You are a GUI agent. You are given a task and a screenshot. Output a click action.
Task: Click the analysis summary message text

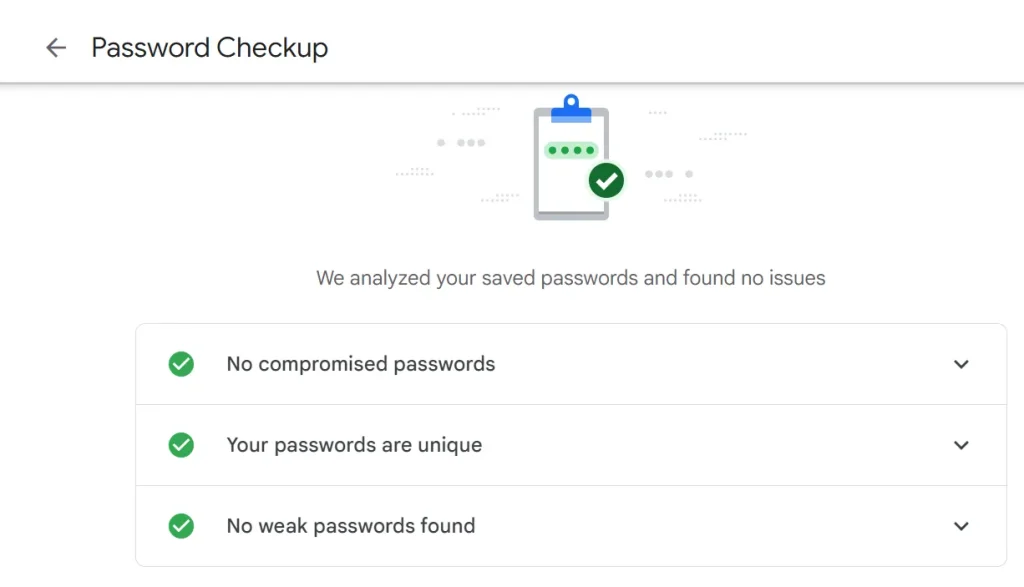point(570,278)
